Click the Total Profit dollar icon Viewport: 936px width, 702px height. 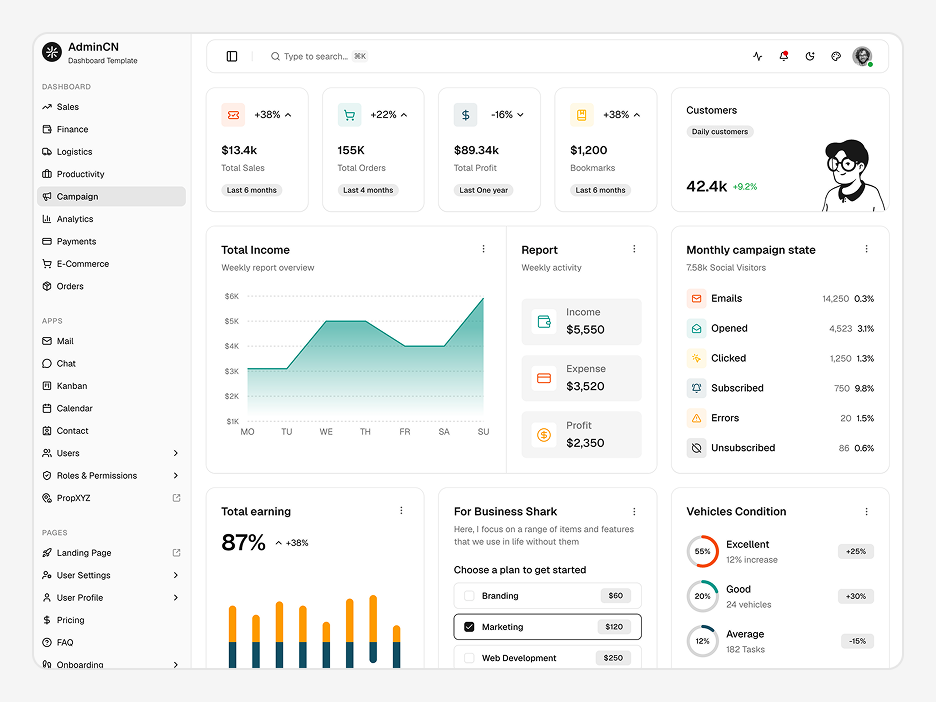pos(466,115)
